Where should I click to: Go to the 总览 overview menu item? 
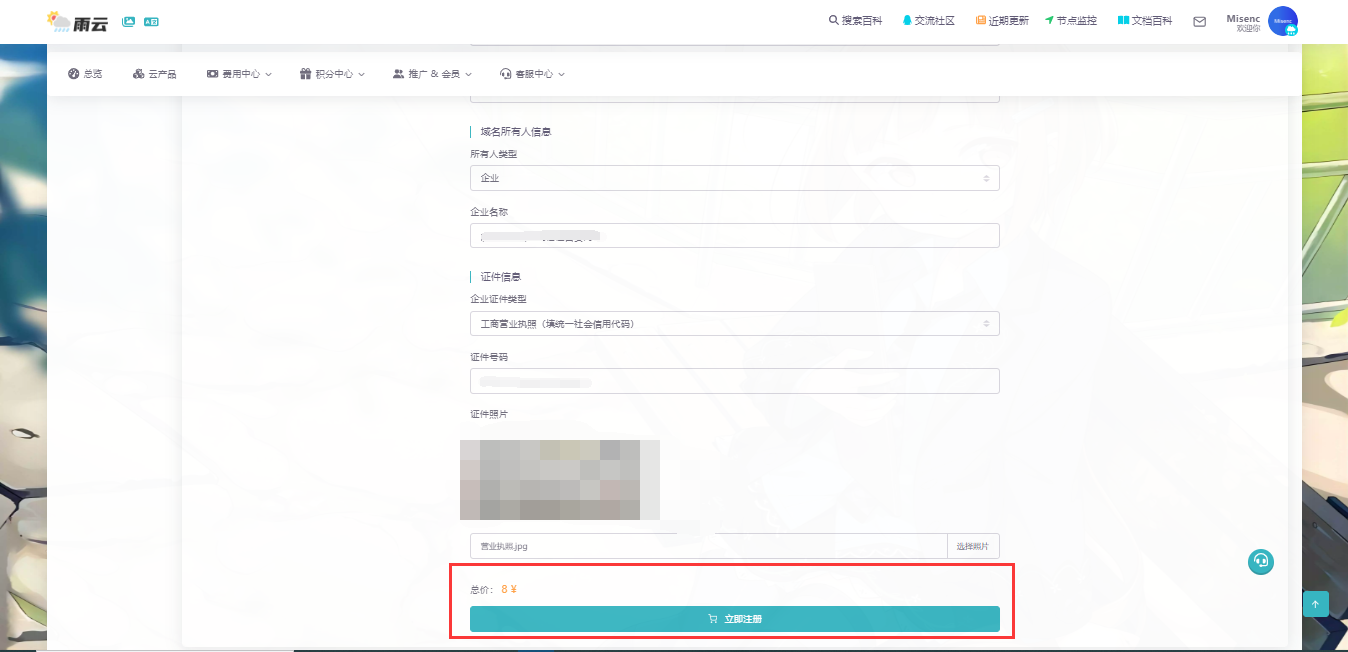85,74
